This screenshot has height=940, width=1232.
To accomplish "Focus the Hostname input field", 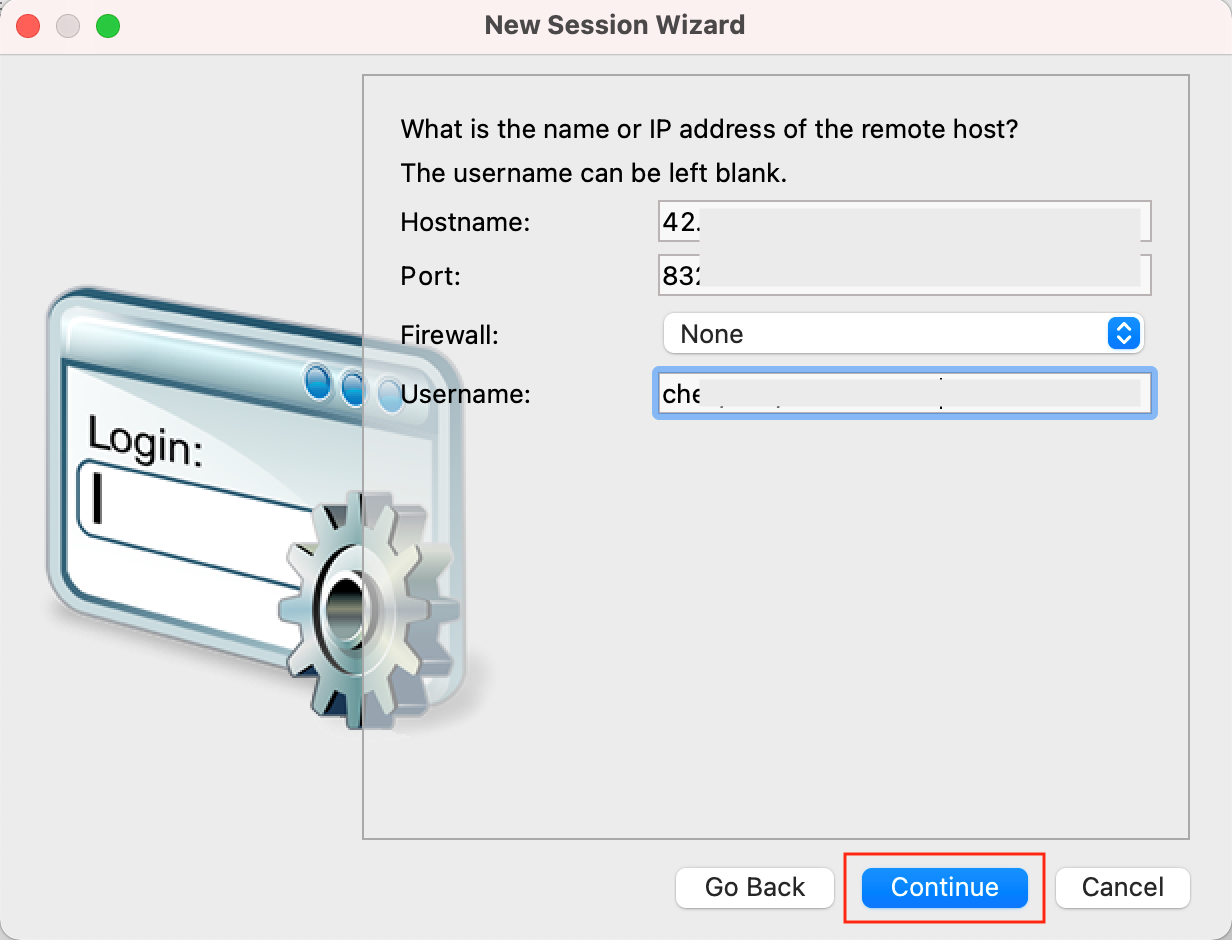I will click(905, 222).
